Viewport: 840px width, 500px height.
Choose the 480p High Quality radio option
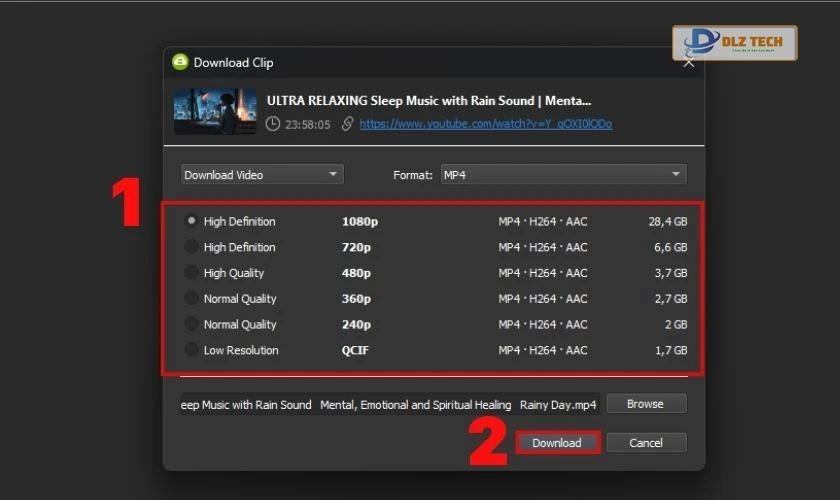tap(191, 272)
